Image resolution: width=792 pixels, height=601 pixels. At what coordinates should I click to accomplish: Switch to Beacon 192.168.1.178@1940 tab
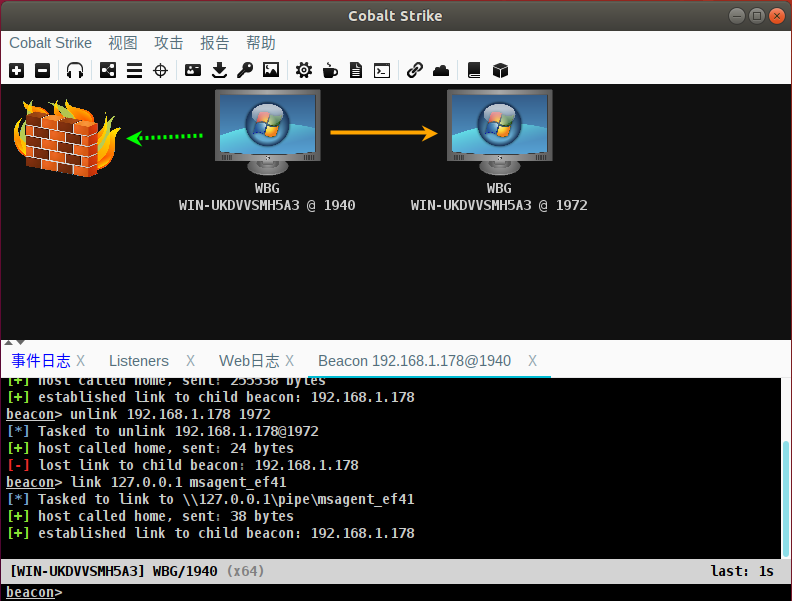point(415,361)
